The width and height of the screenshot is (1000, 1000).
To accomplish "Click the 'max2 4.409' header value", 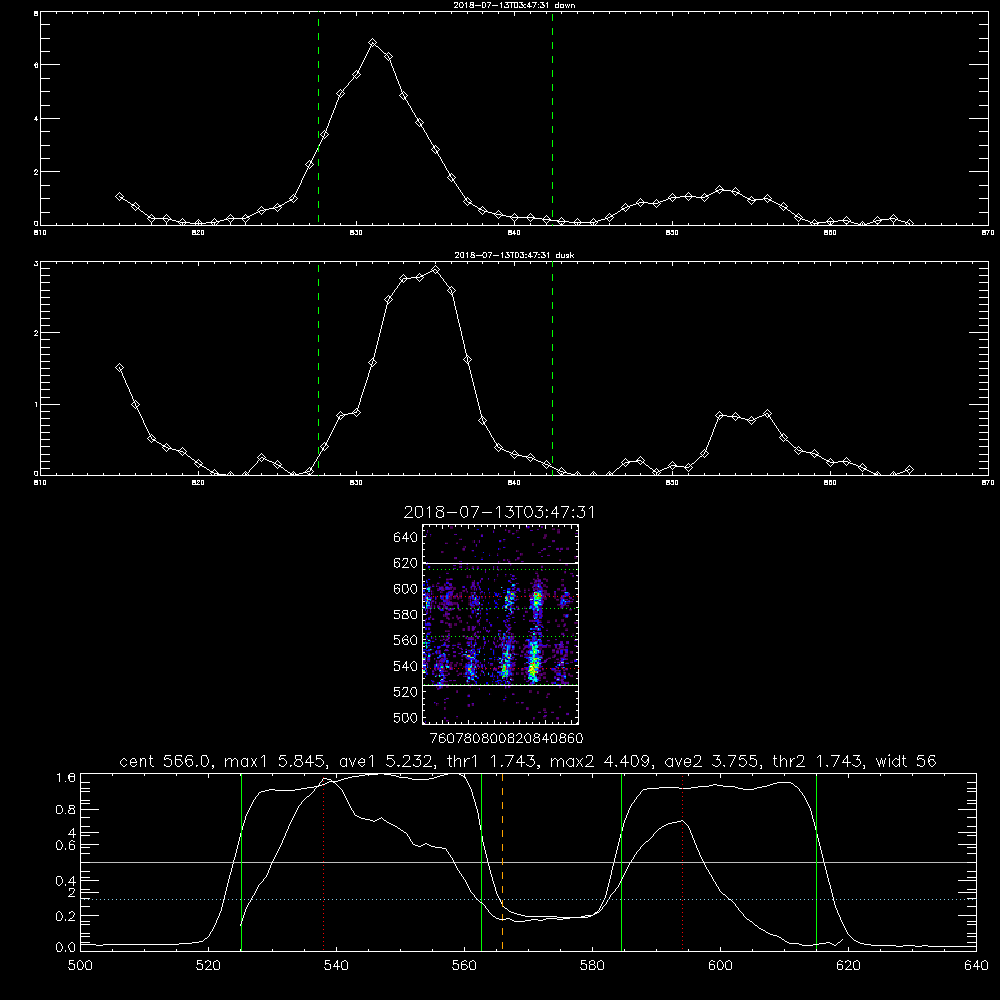I will pyautogui.click(x=602, y=761).
